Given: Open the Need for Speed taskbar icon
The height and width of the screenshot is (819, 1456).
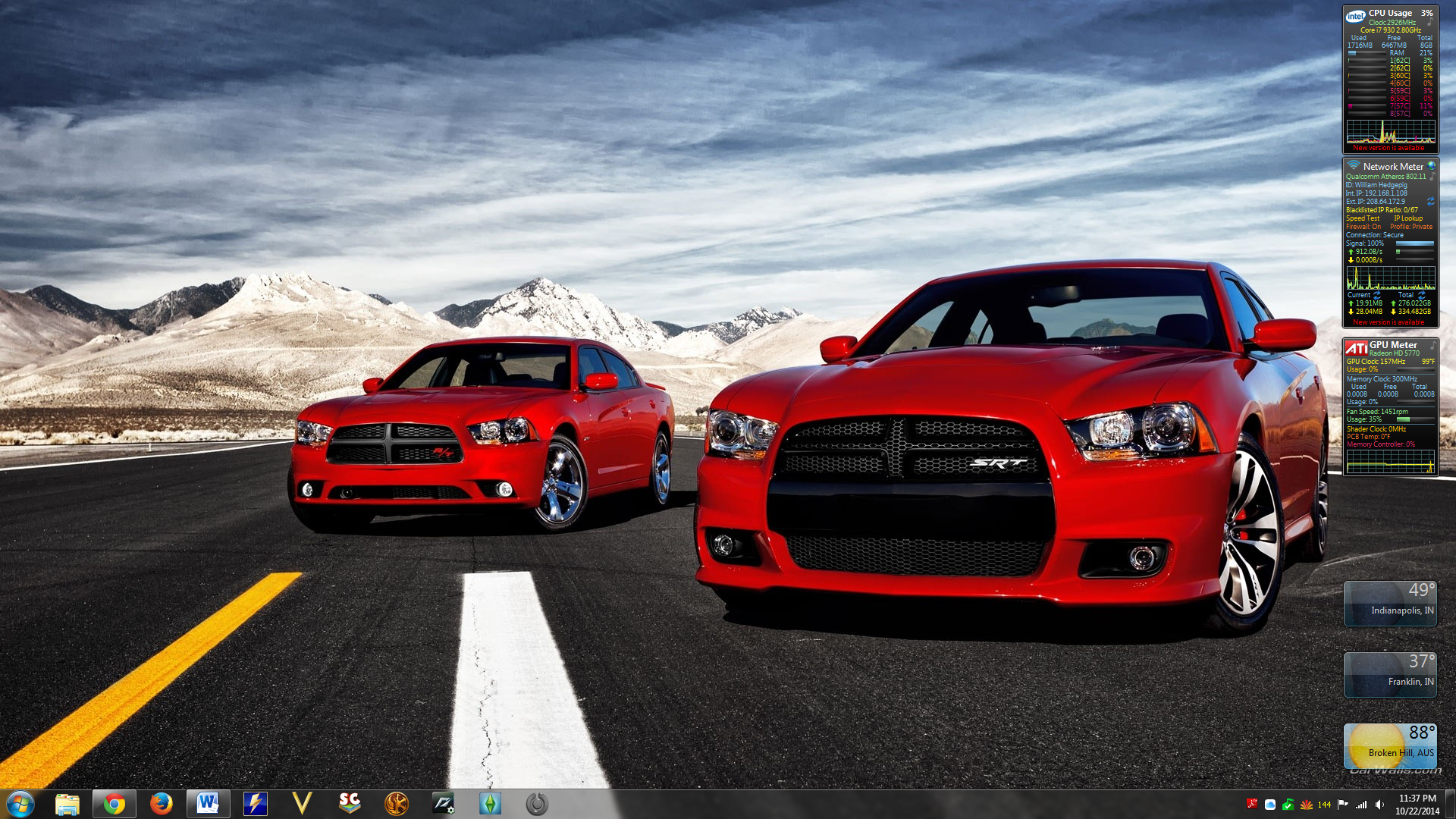Looking at the screenshot, I should (x=443, y=803).
